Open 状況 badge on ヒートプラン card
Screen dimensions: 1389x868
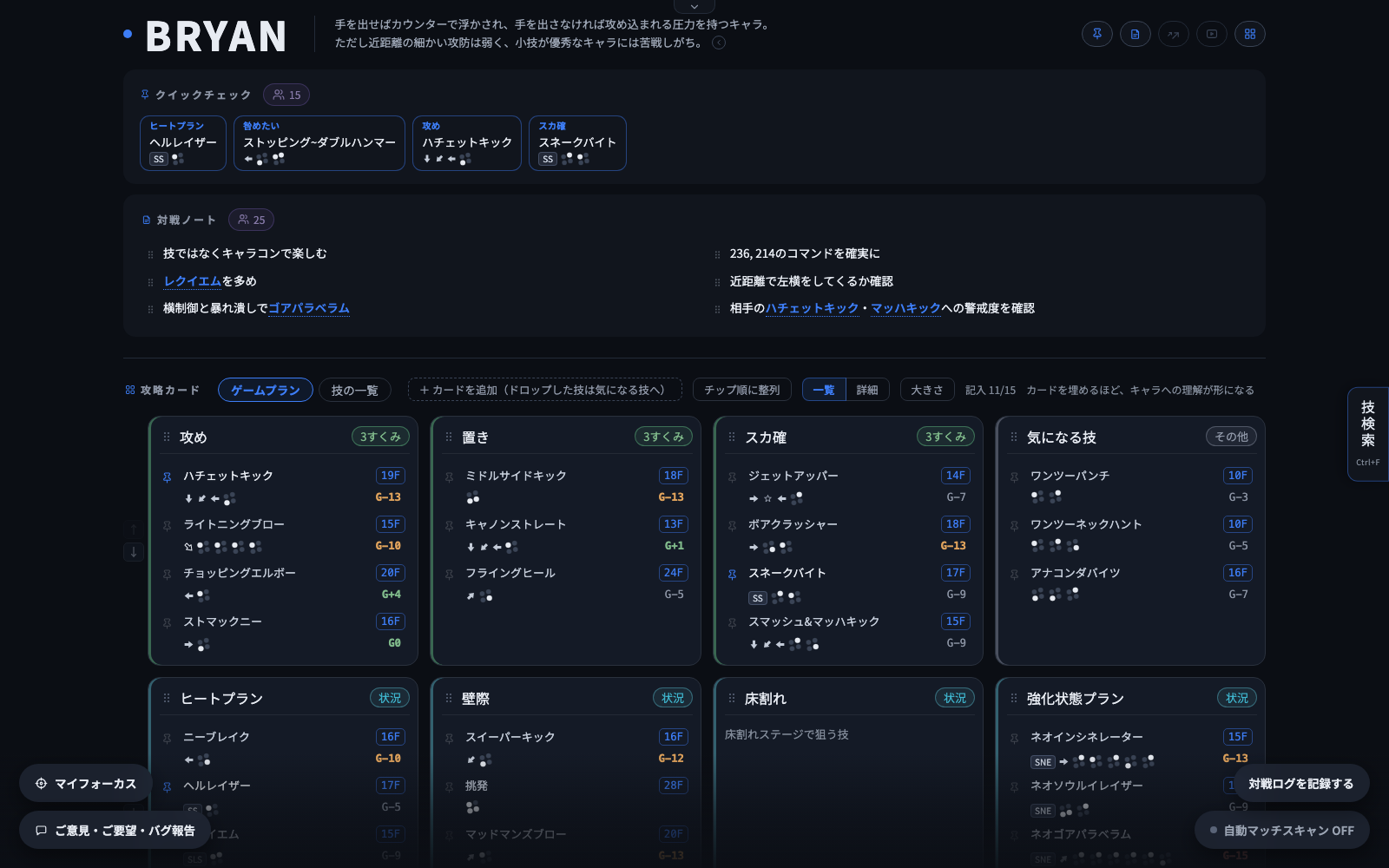click(x=390, y=698)
